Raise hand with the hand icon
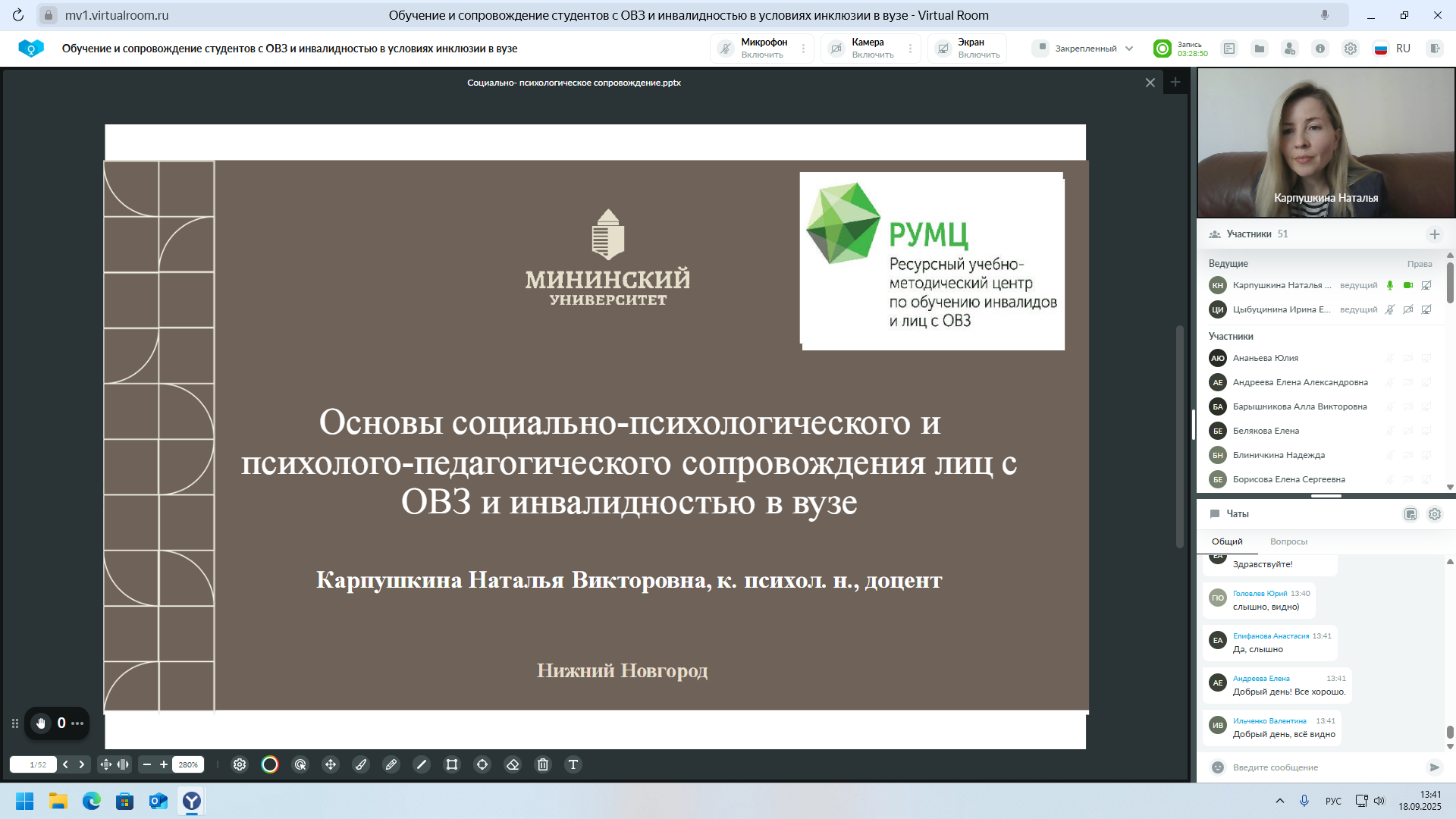The height and width of the screenshot is (819, 1456). 41,723
